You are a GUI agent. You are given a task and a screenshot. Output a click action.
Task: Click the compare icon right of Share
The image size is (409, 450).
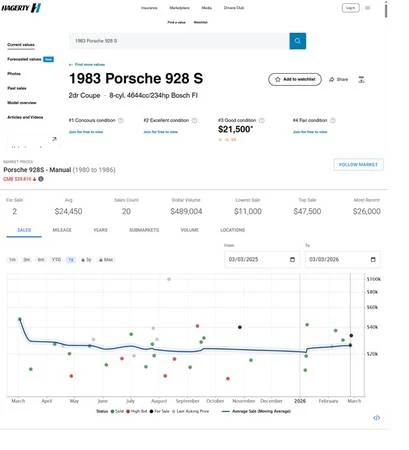click(361, 79)
